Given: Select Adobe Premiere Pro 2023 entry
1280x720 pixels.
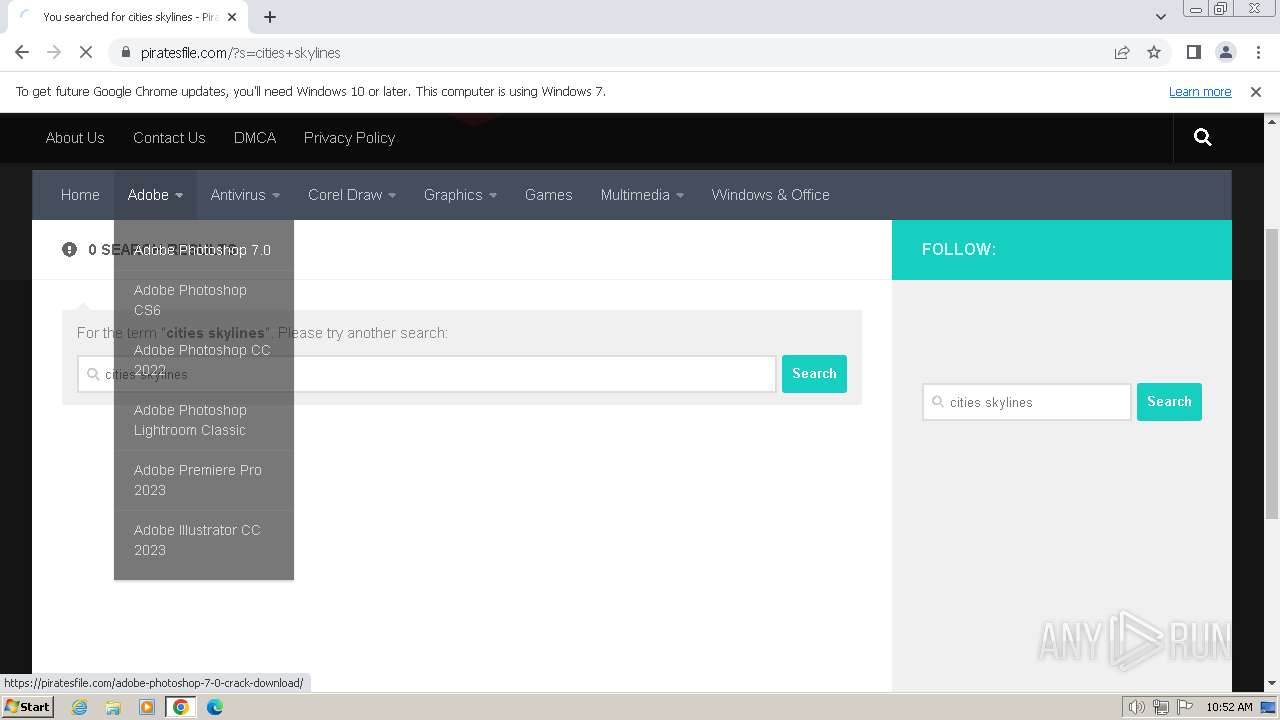Looking at the screenshot, I should tap(204, 480).
